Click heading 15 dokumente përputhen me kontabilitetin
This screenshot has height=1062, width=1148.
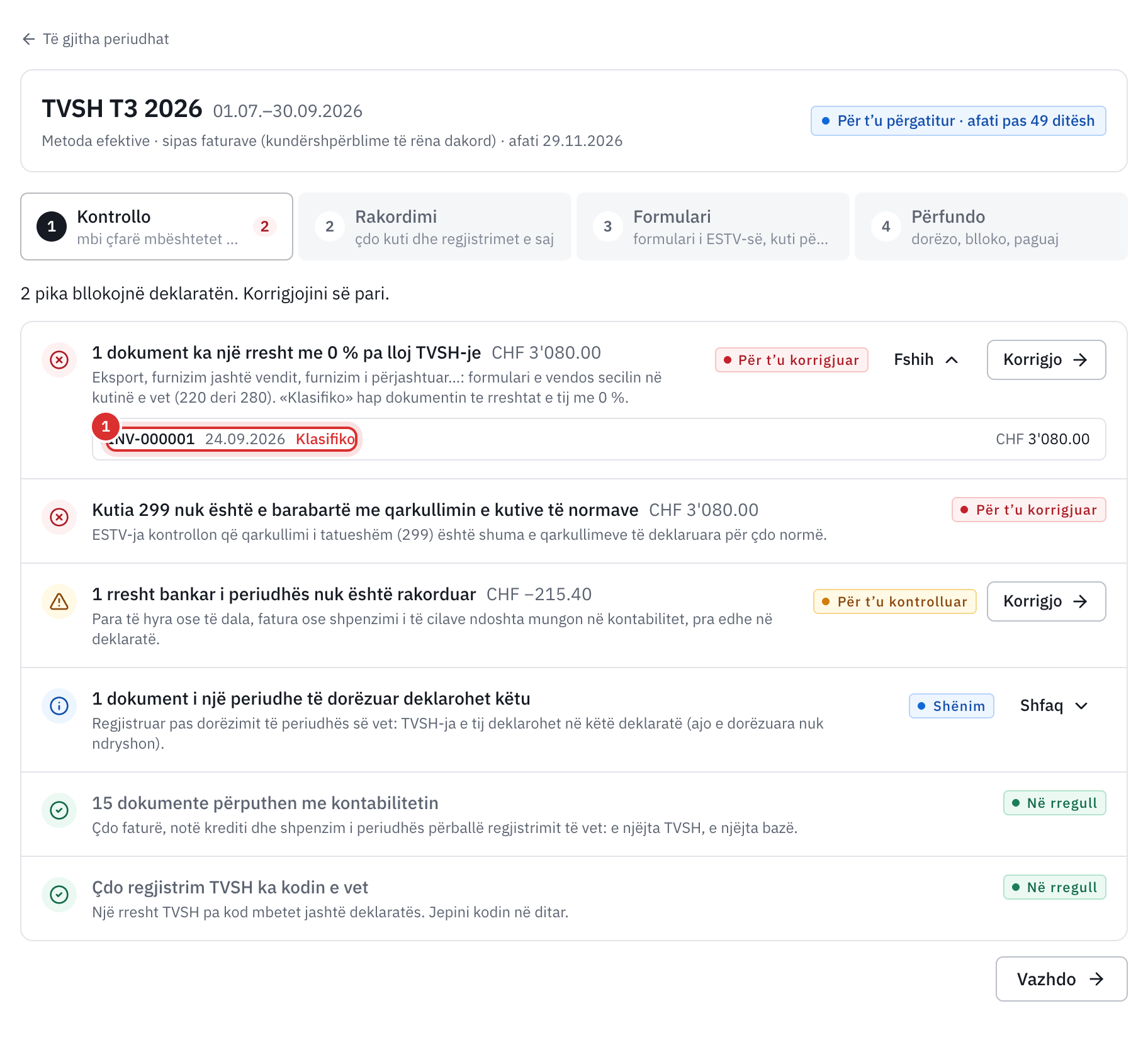point(265,803)
